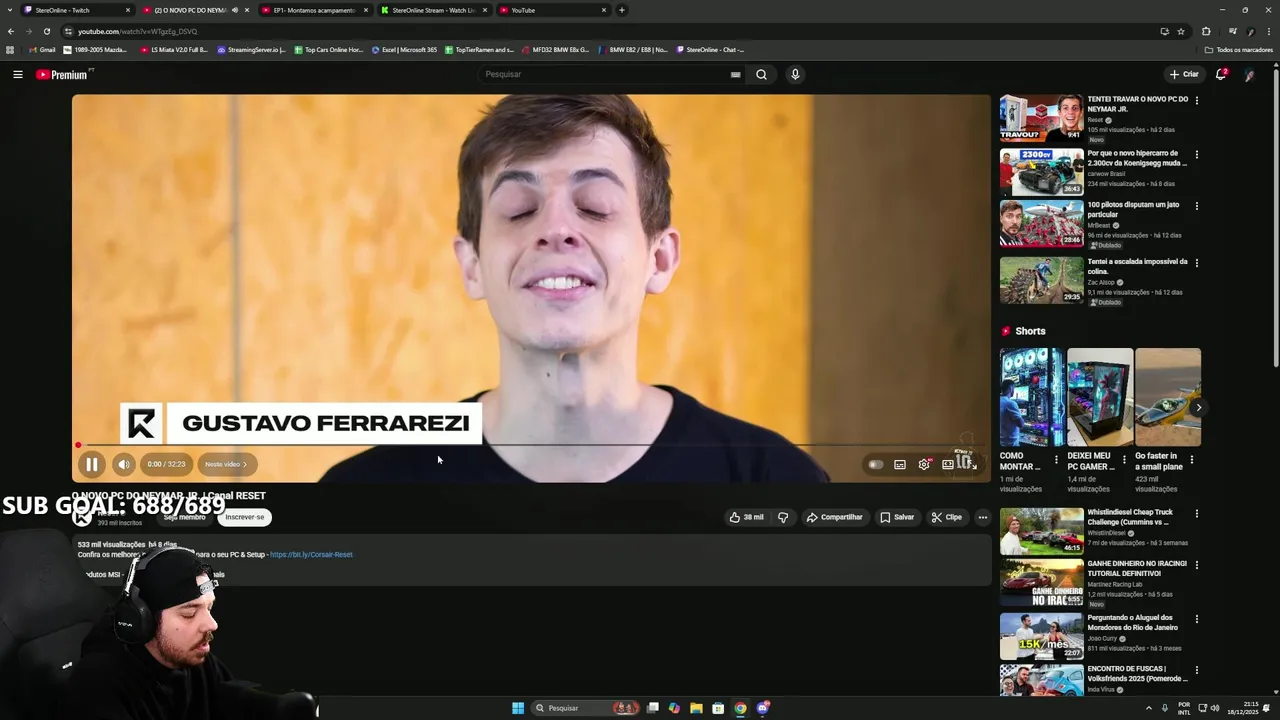Open 'TENTEI TRAVAR O NOVO PC' video thumbnail

[x=1041, y=118]
